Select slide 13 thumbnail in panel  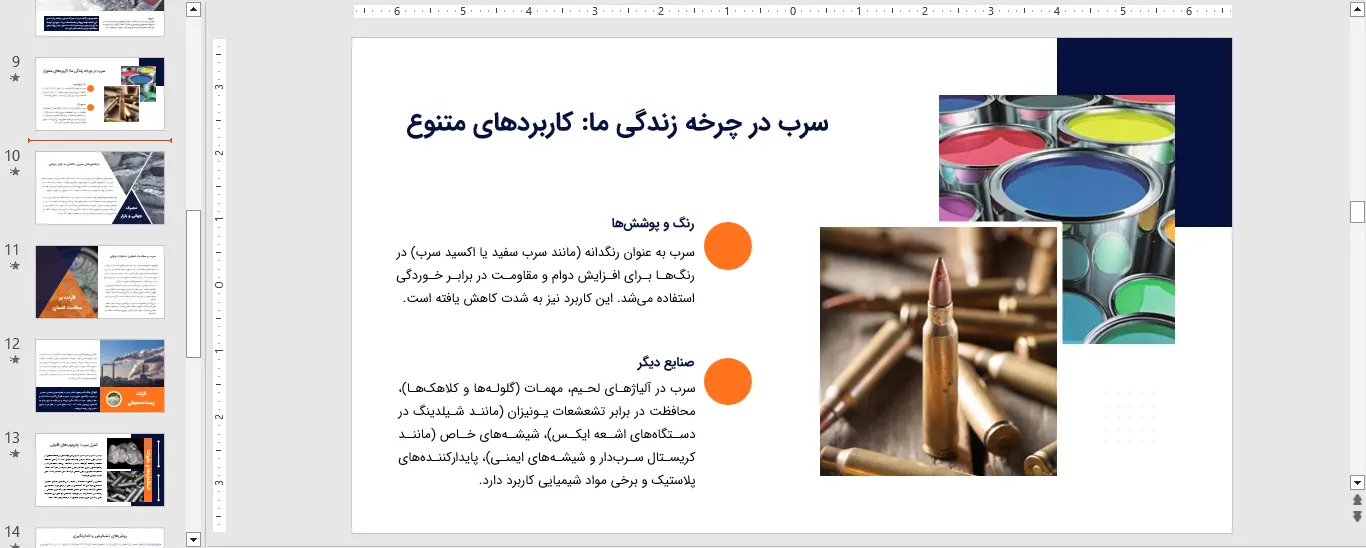coord(100,470)
